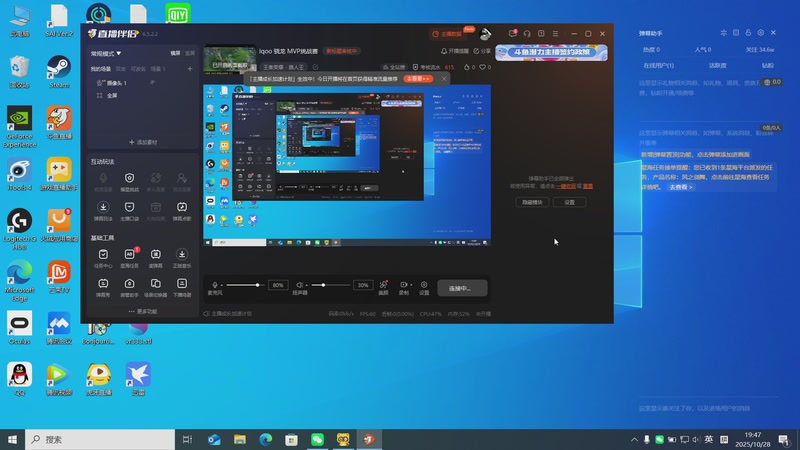800x450 pixels.
Task: Open 设置 gear next to 录制
Action: tap(424, 288)
